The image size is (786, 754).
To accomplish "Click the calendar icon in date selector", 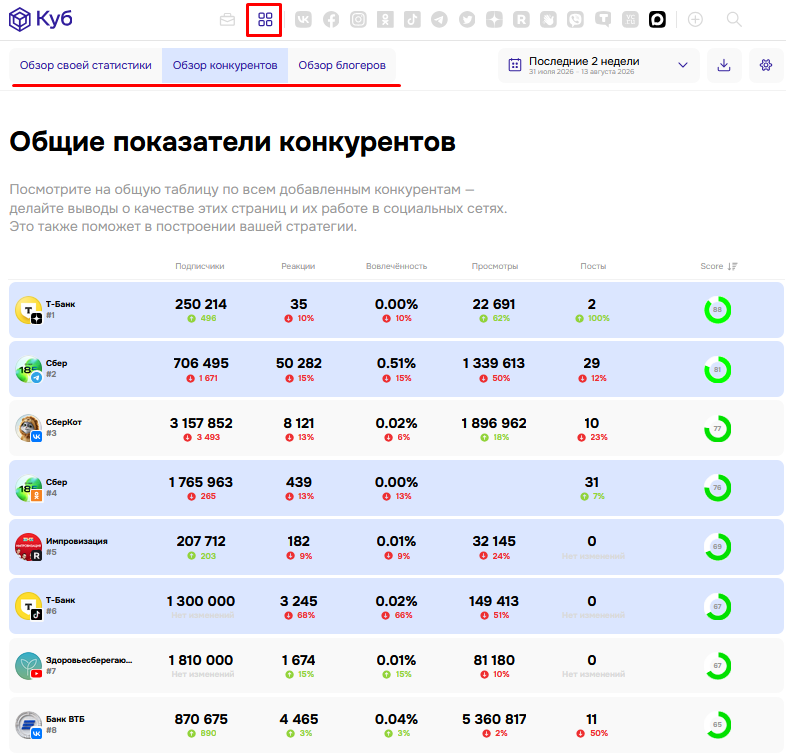I will (515, 65).
